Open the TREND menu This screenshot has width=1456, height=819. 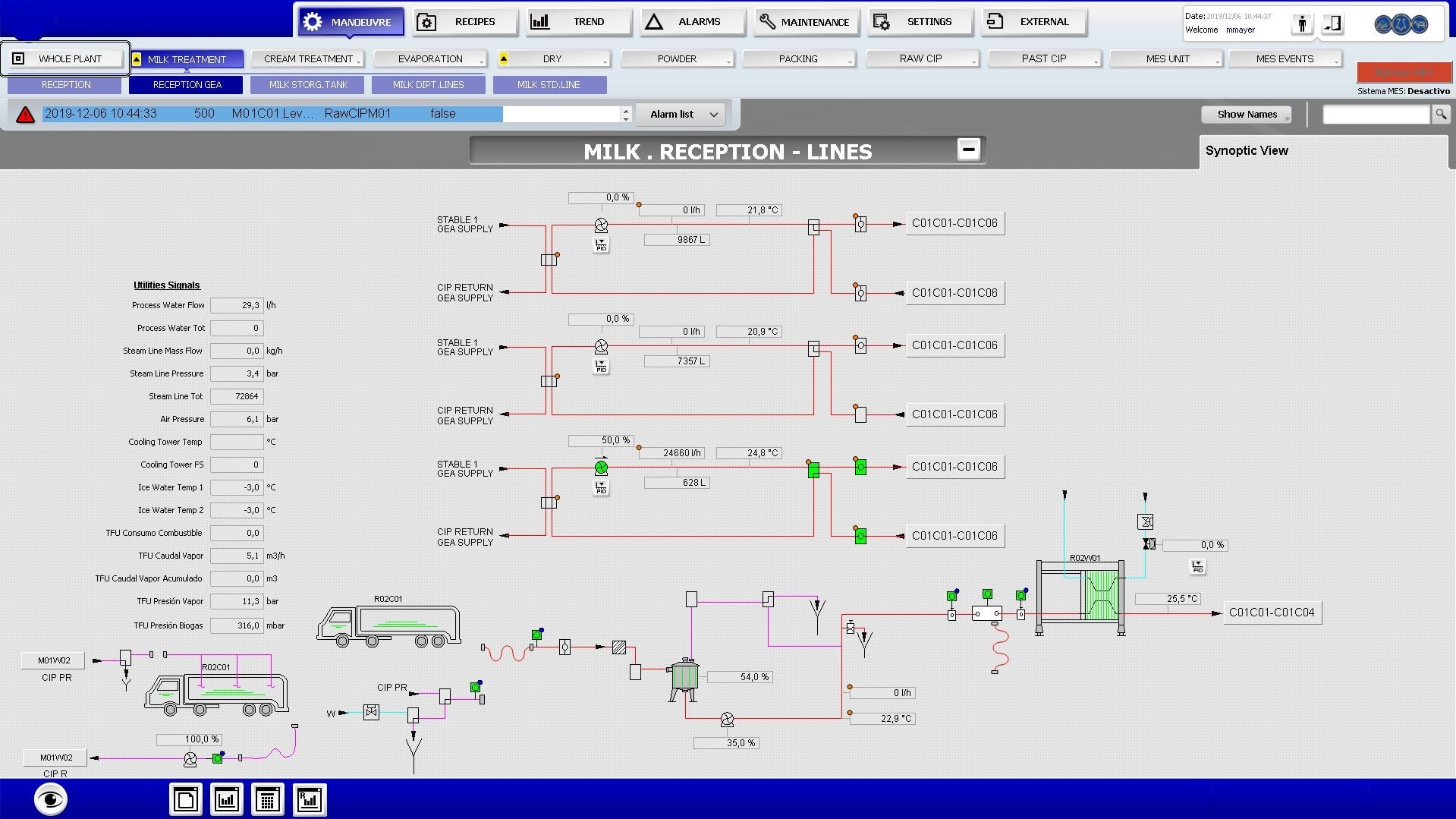pyautogui.click(x=579, y=22)
